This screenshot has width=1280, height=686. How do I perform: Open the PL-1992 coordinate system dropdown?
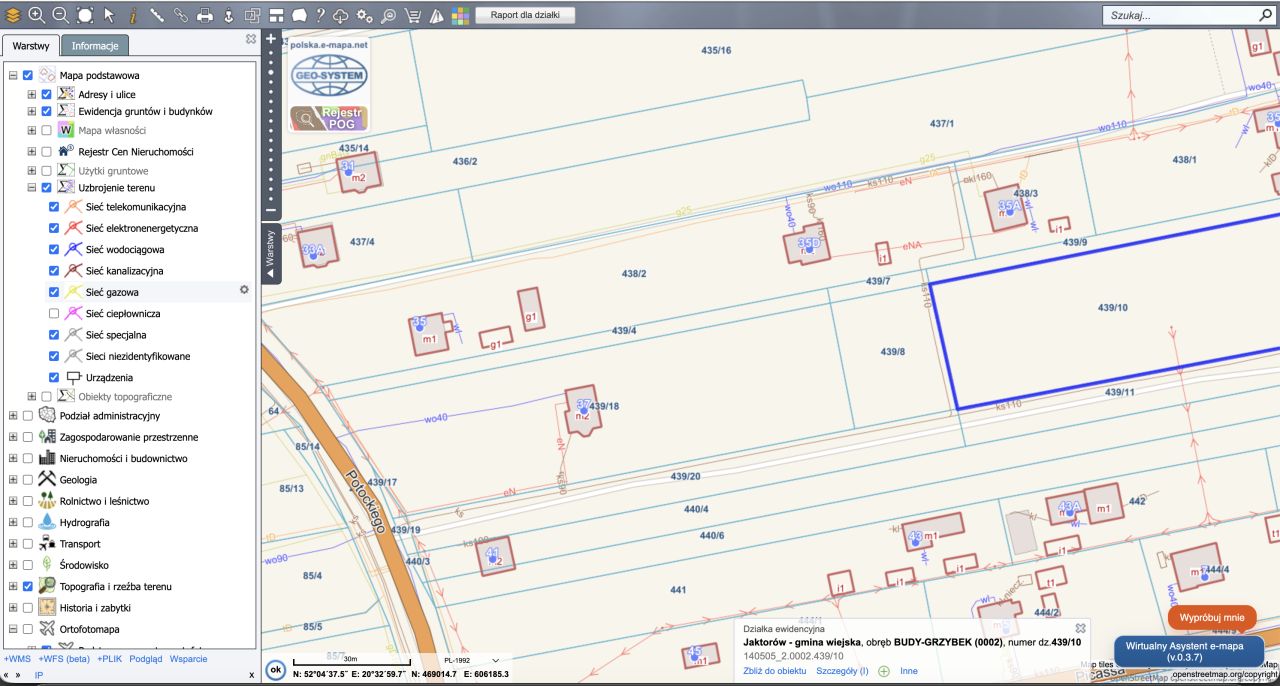click(x=470, y=661)
